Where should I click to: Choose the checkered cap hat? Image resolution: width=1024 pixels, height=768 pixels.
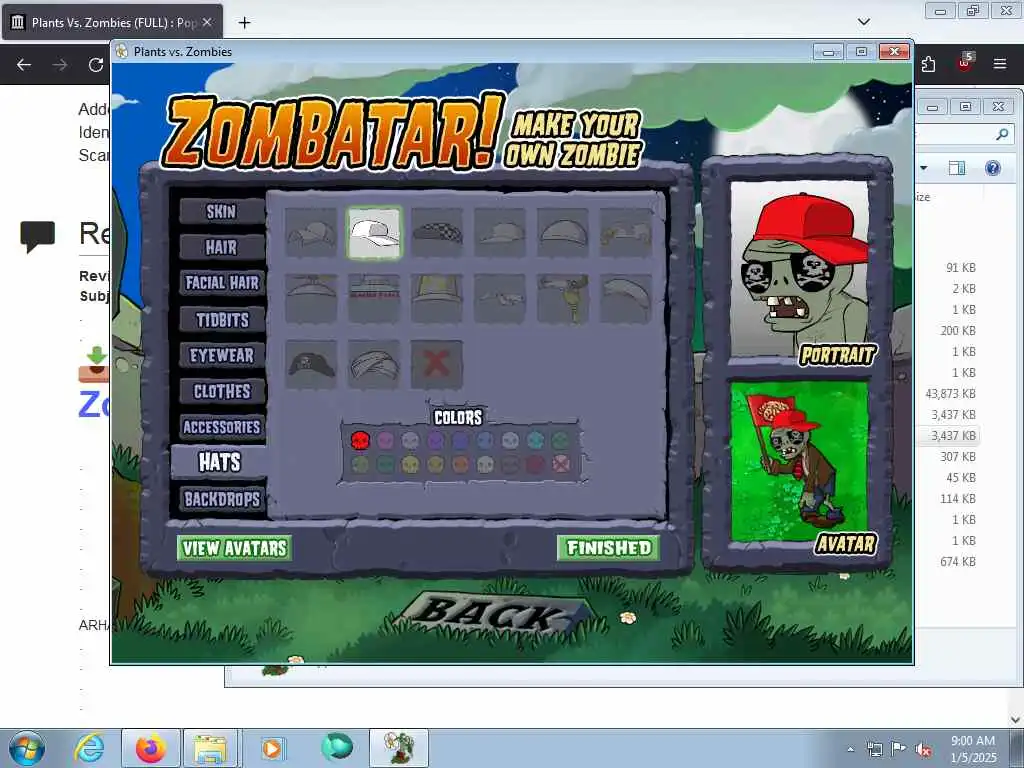pos(437,232)
